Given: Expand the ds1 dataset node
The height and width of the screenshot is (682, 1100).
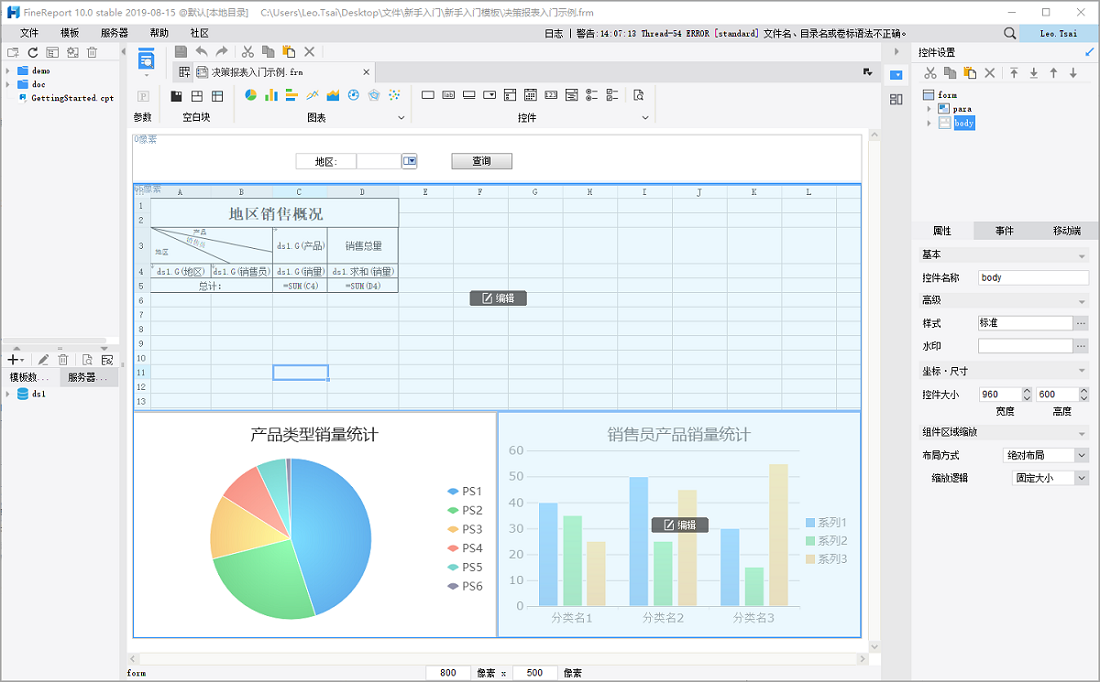Looking at the screenshot, I should coord(8,394).
